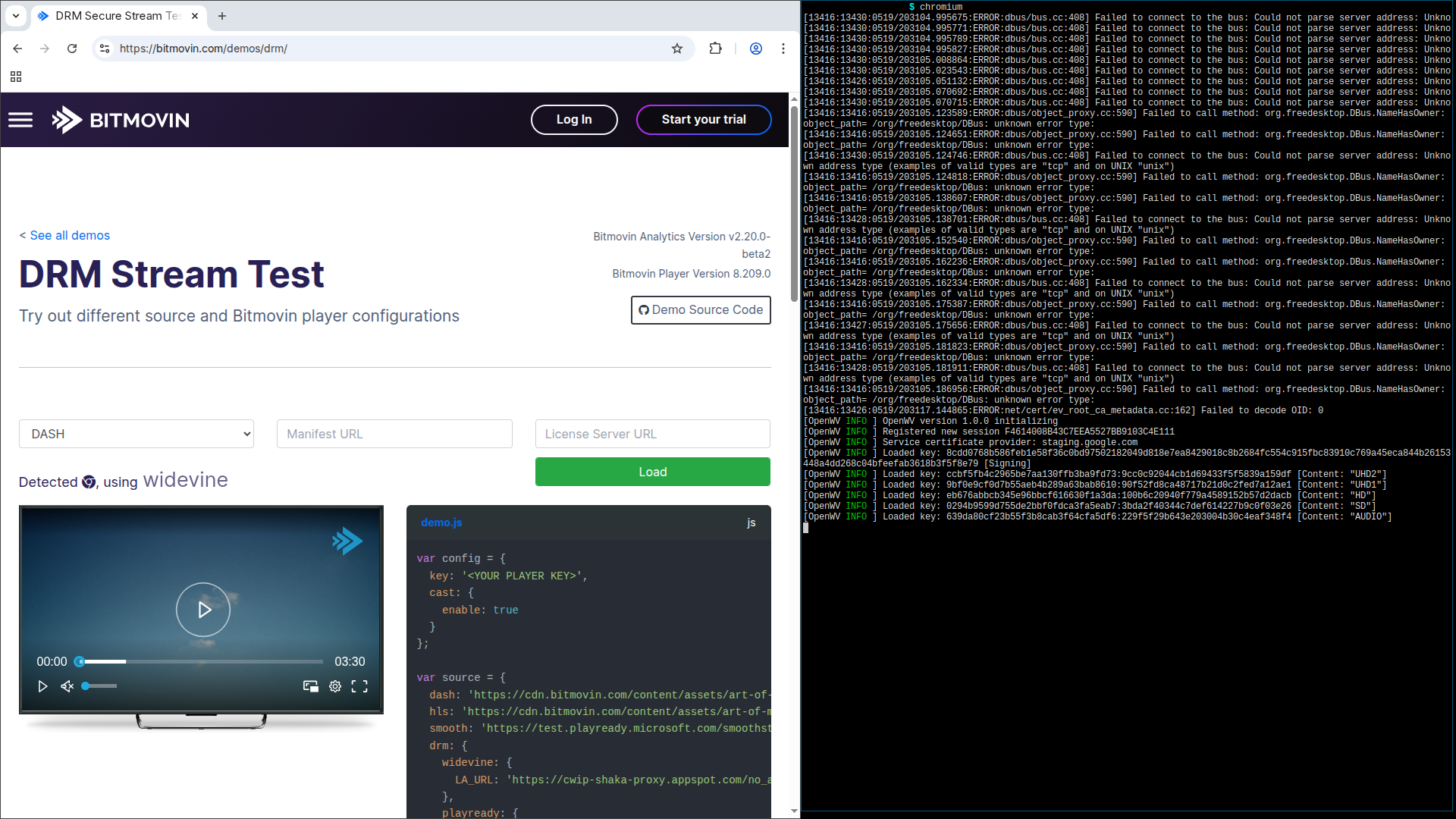
Task: Focus the License Server URL field
Action: point(653,434)
